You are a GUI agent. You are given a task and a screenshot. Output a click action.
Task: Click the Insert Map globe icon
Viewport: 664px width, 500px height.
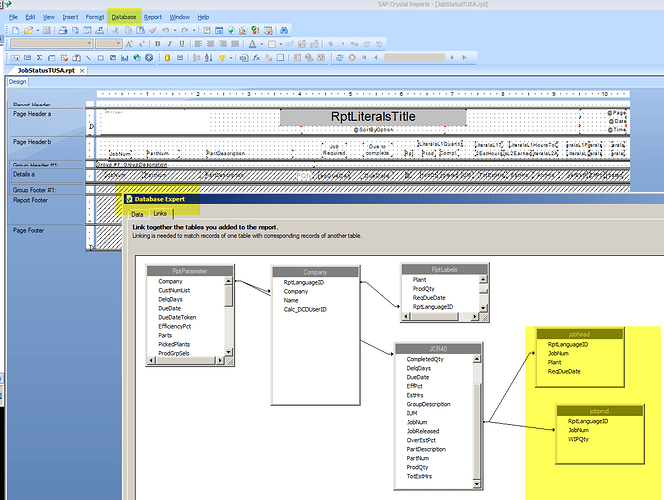137,58
